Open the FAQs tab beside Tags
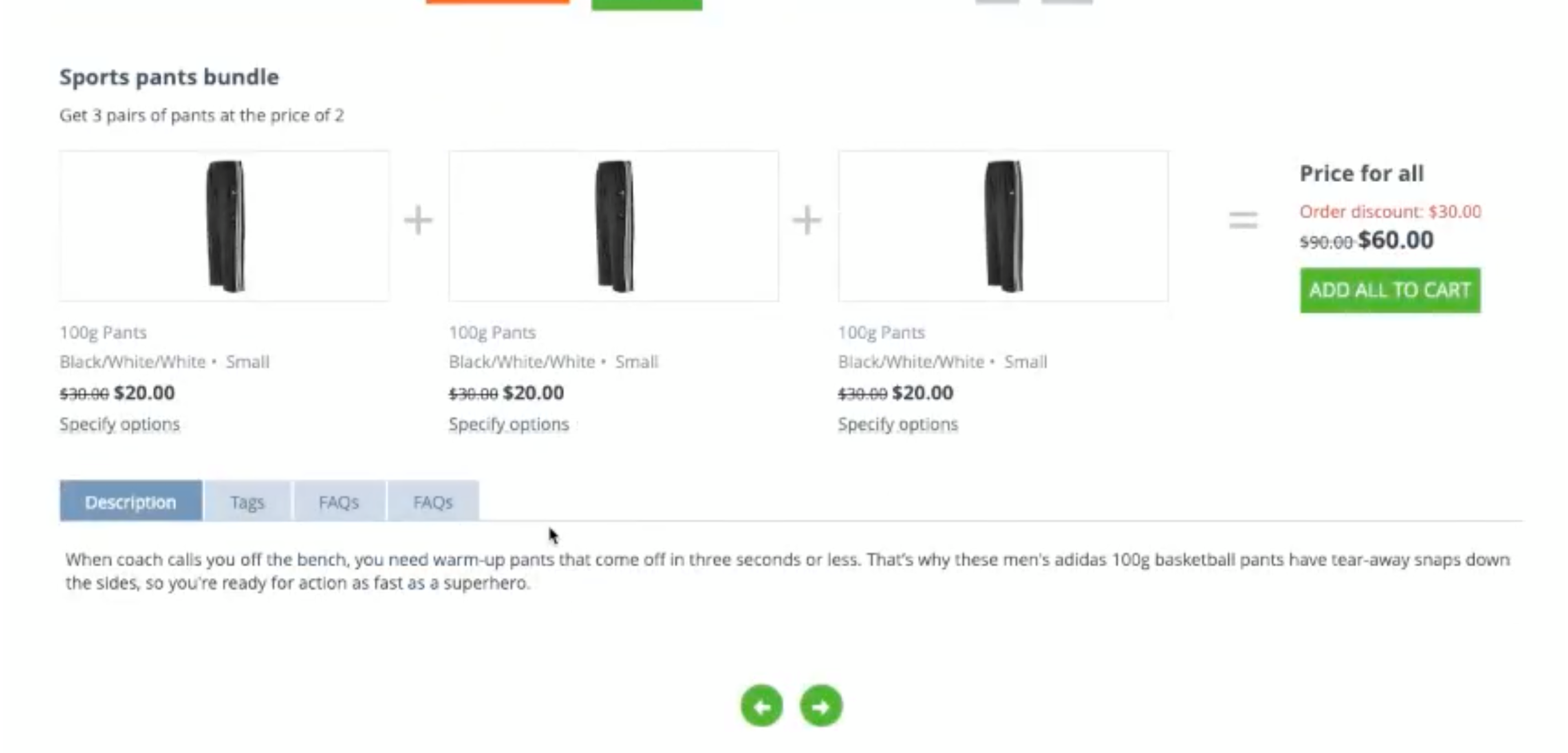This screenshot has height=753, width=1568. coord(339,502)
